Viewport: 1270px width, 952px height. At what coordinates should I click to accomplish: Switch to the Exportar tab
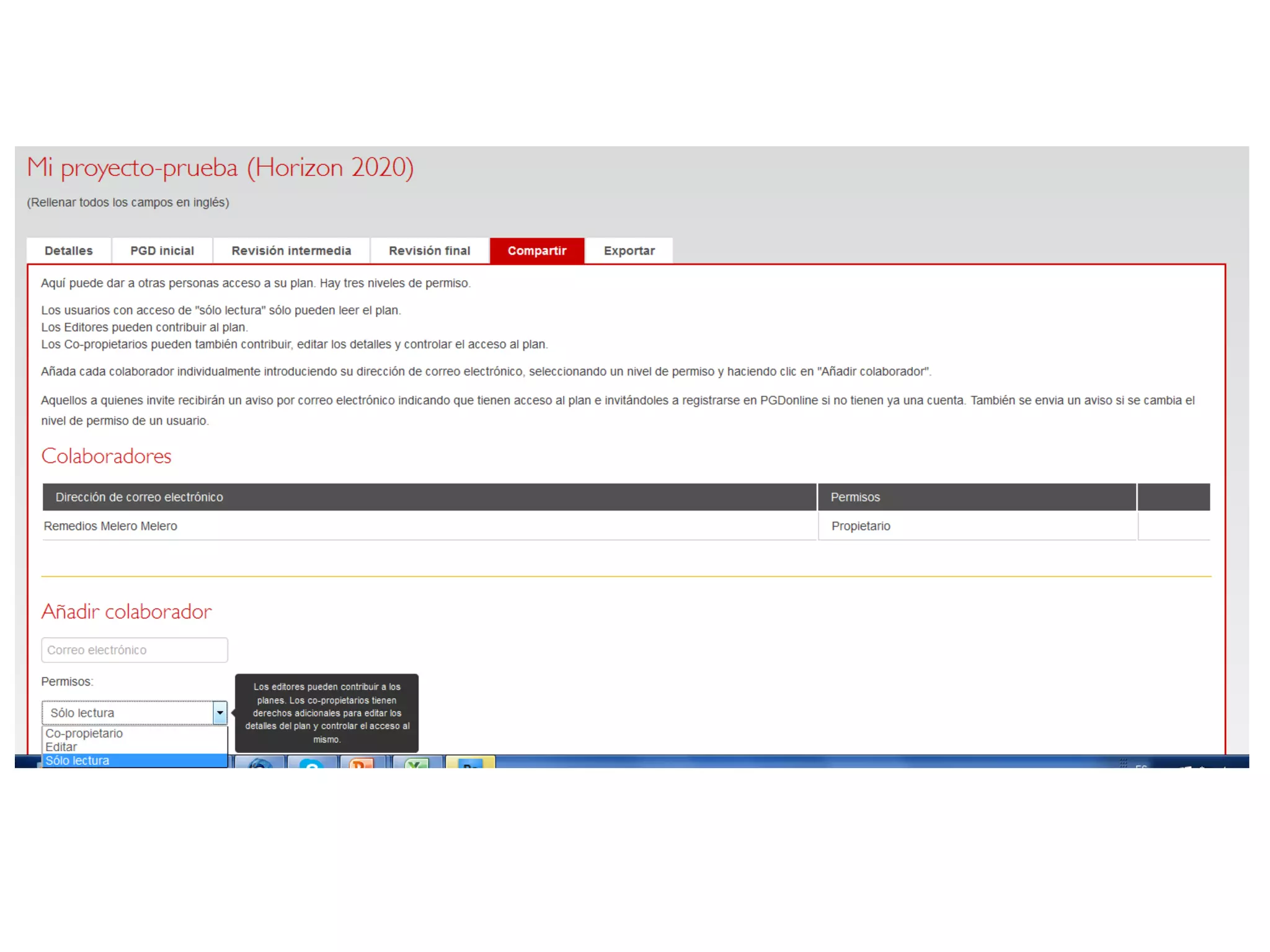tap(629, 250)
